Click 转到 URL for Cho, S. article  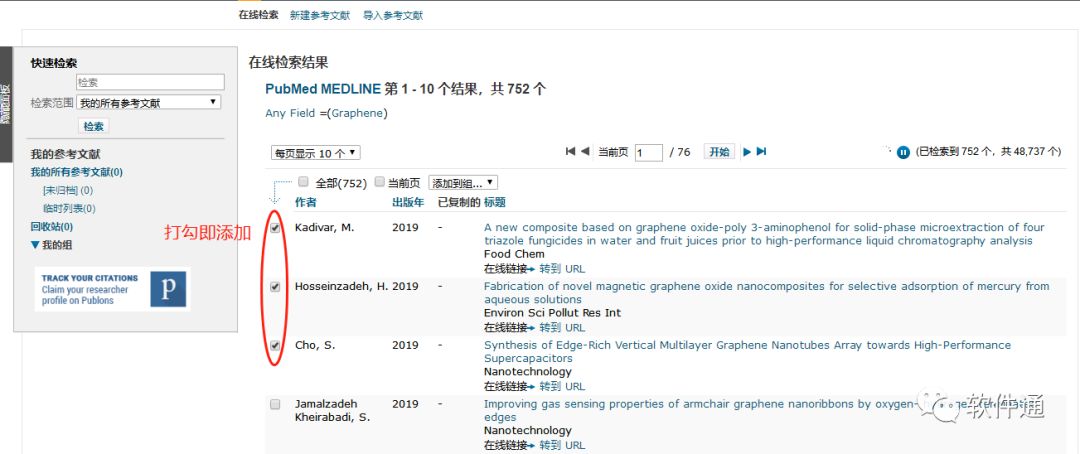click(562, 386)
